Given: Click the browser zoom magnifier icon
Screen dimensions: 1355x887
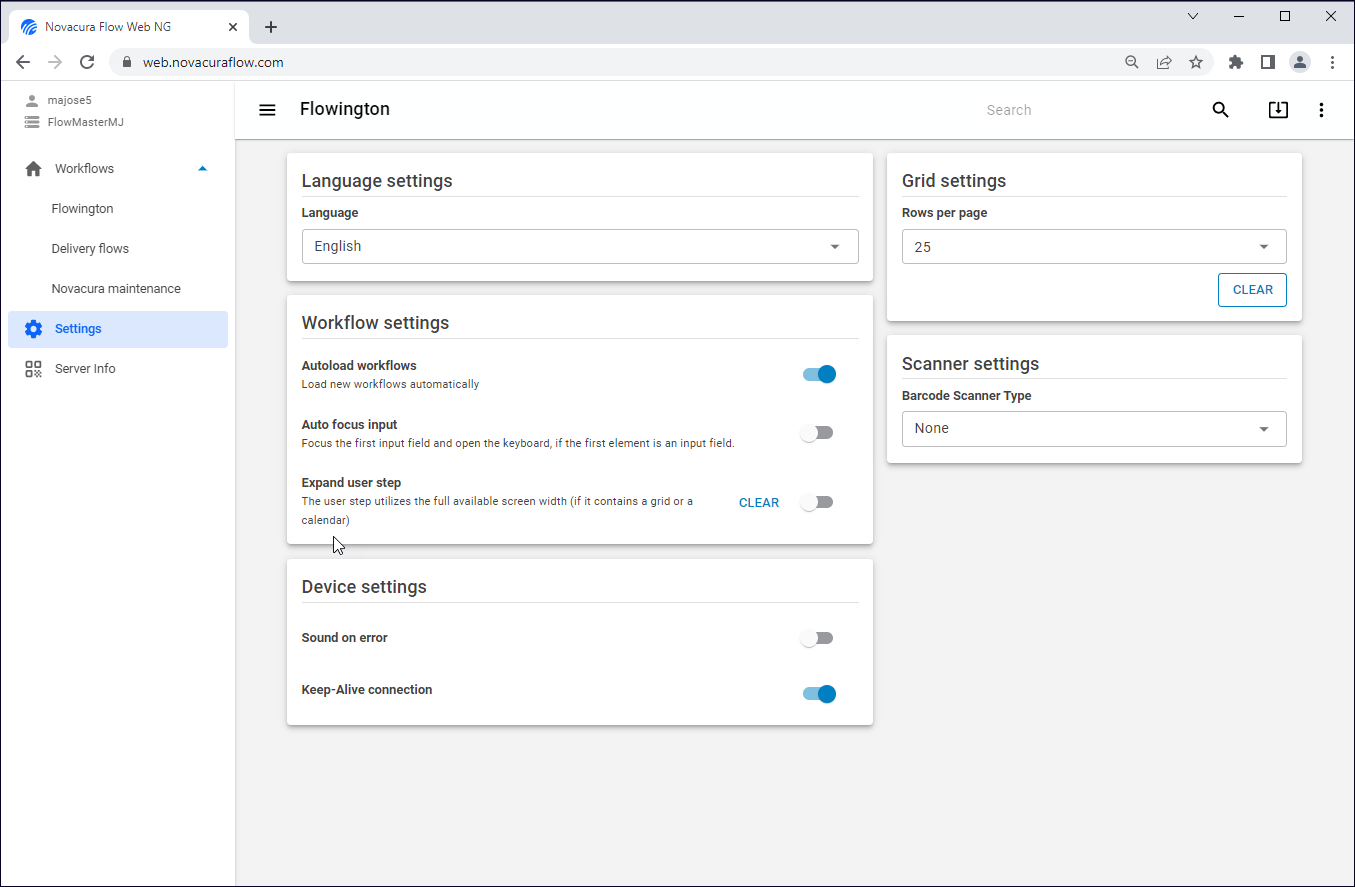Looking at the screenshot, I should tap(1132, 62).
